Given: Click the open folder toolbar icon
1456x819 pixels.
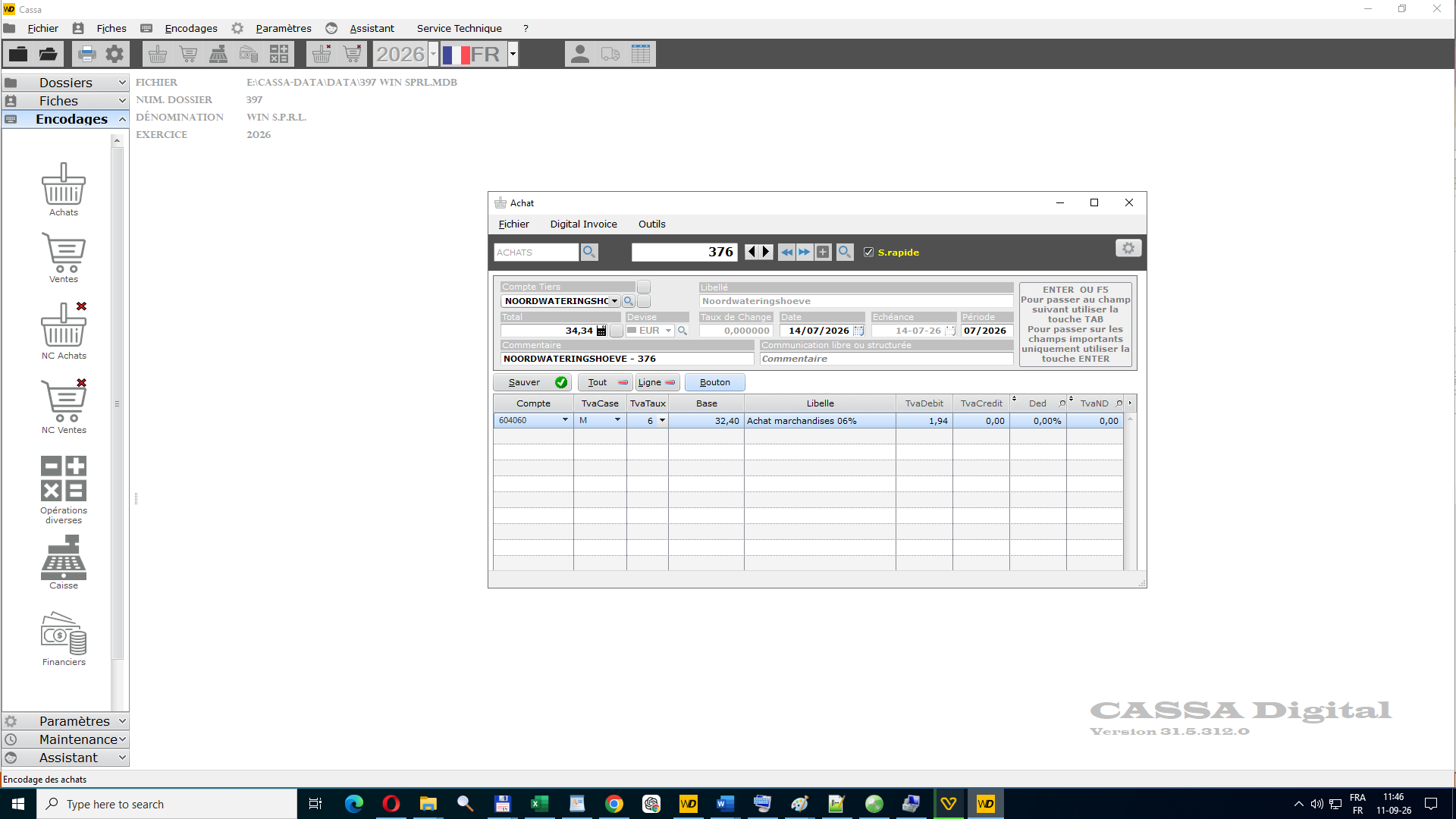Looking at the screenshot, I should 48,54.
